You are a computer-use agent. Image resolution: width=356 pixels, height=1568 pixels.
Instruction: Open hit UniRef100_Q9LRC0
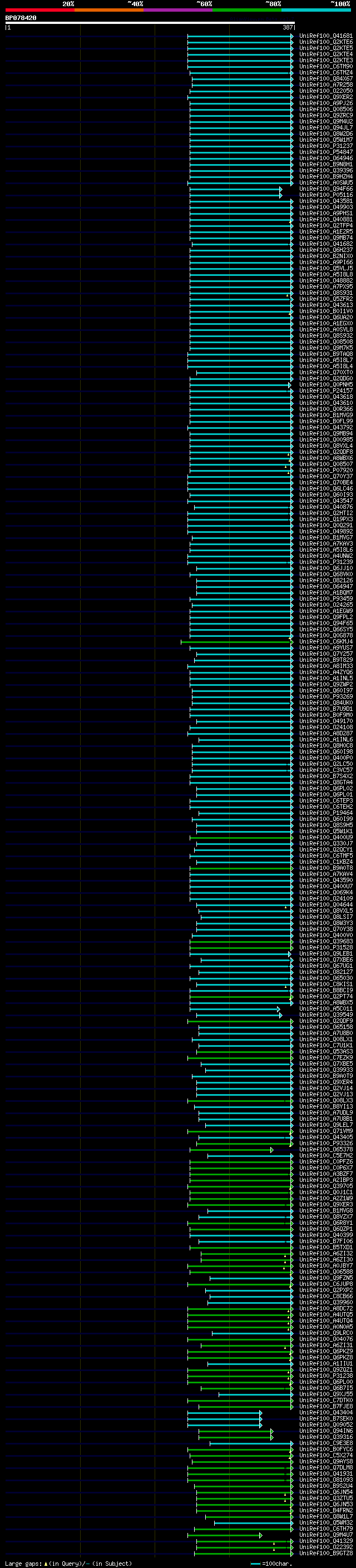[x=325, y=1332]
